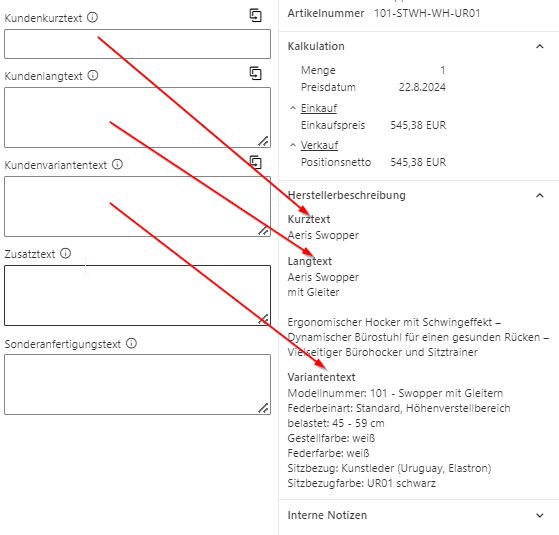Click the Kundenvariantentext info icon
The width and height of the screenshot is (559, 535).
[117, 164]
